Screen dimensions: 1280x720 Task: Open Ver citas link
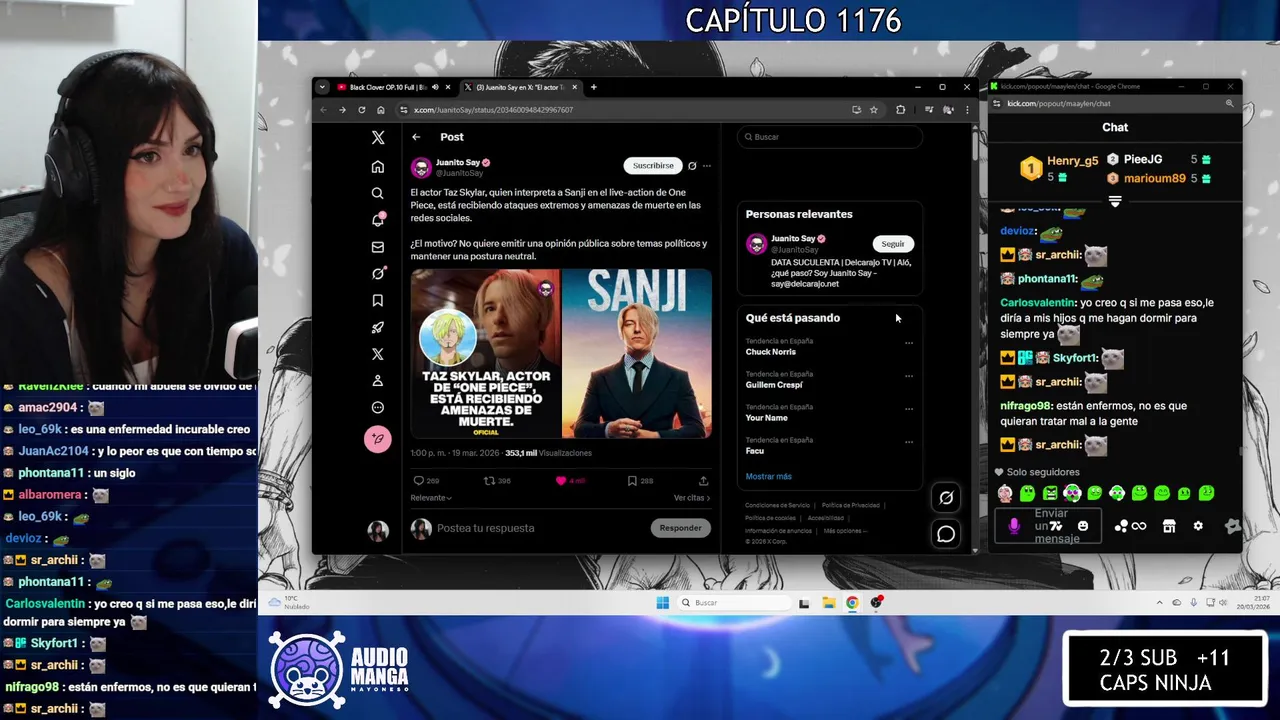tap(691, 498)
